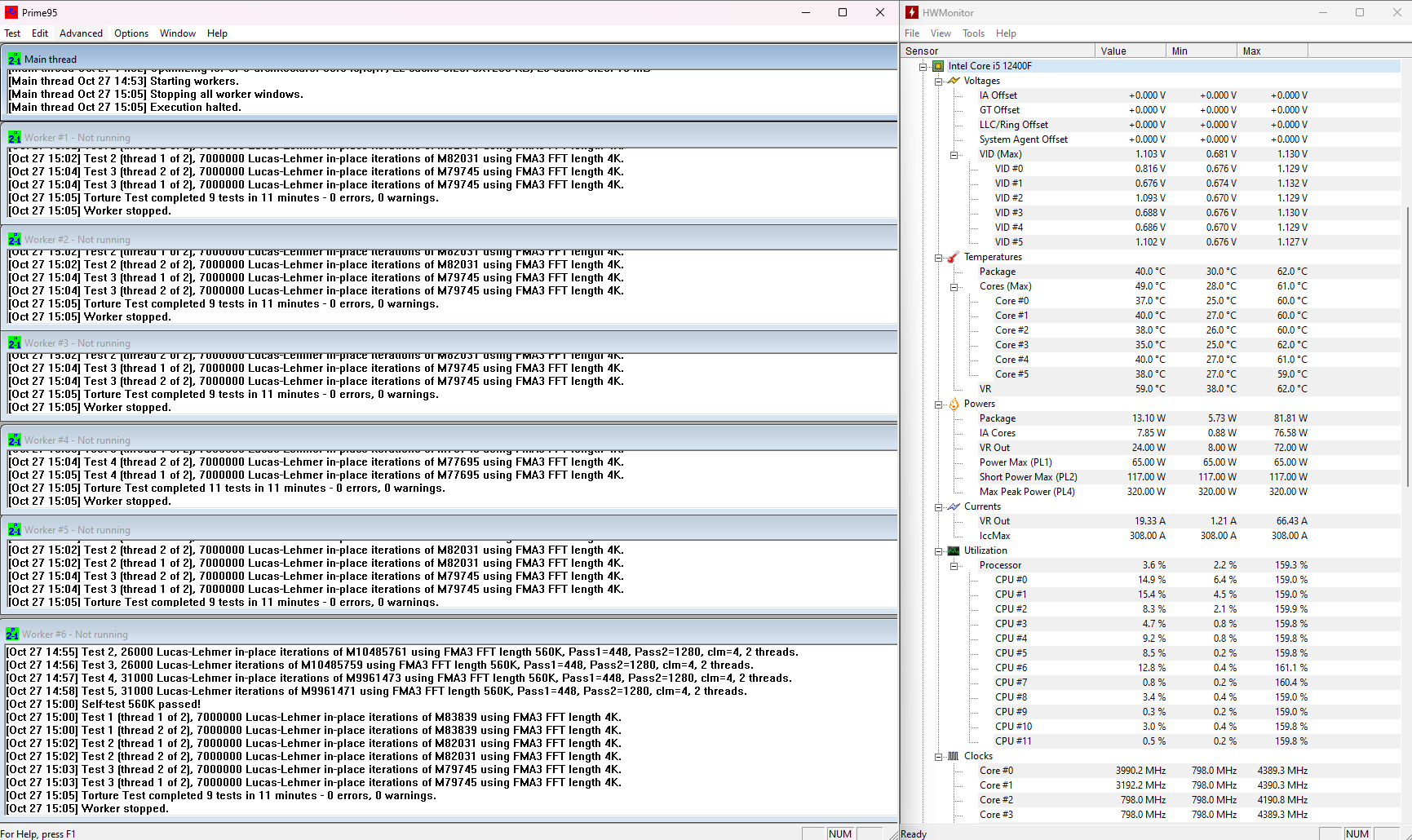1412x840 pixels.
Task: Open Prime95 Help menu
Action: pos(217,33)
